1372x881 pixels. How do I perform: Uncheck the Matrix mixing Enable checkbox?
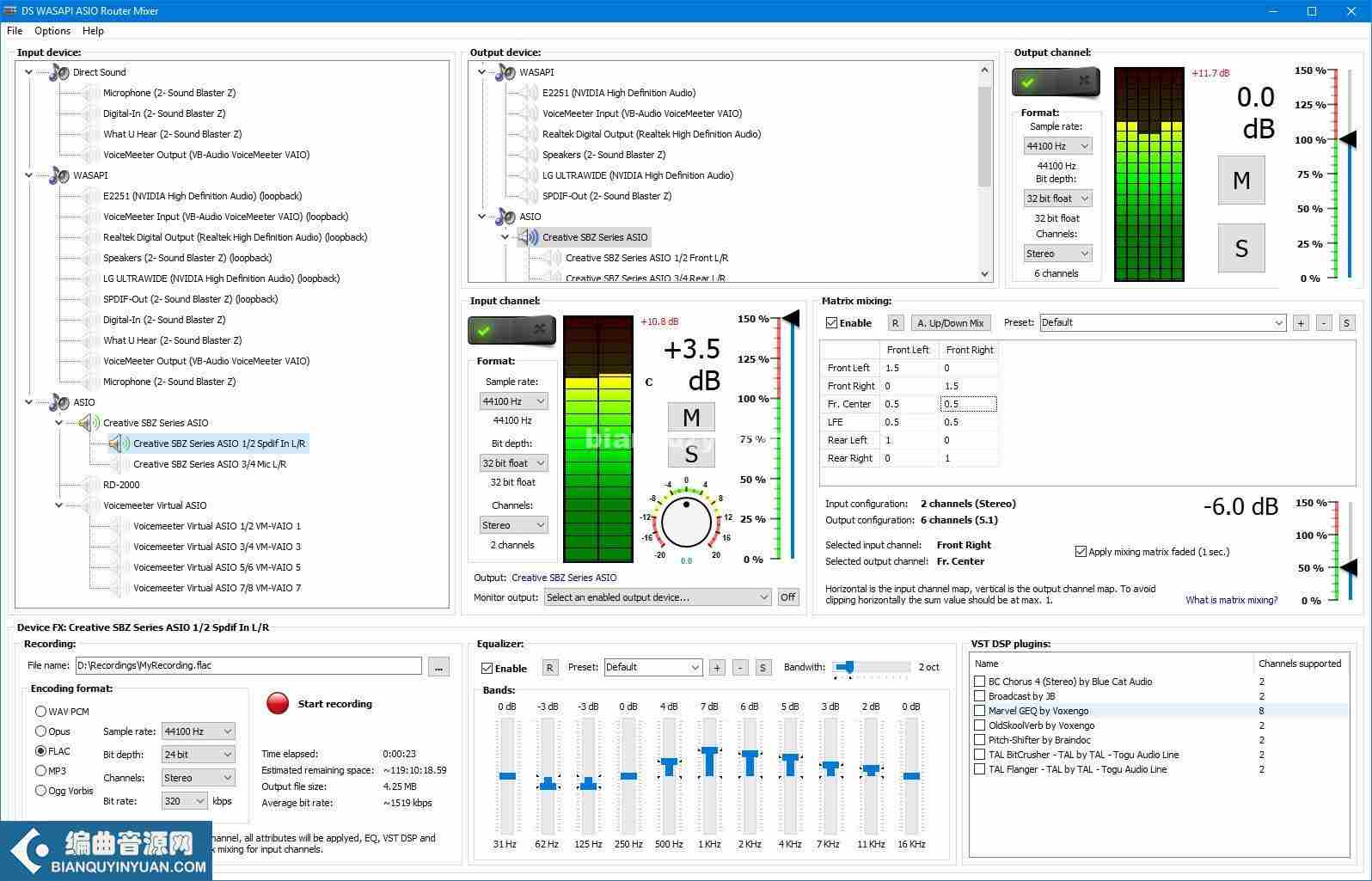point(831,323)
